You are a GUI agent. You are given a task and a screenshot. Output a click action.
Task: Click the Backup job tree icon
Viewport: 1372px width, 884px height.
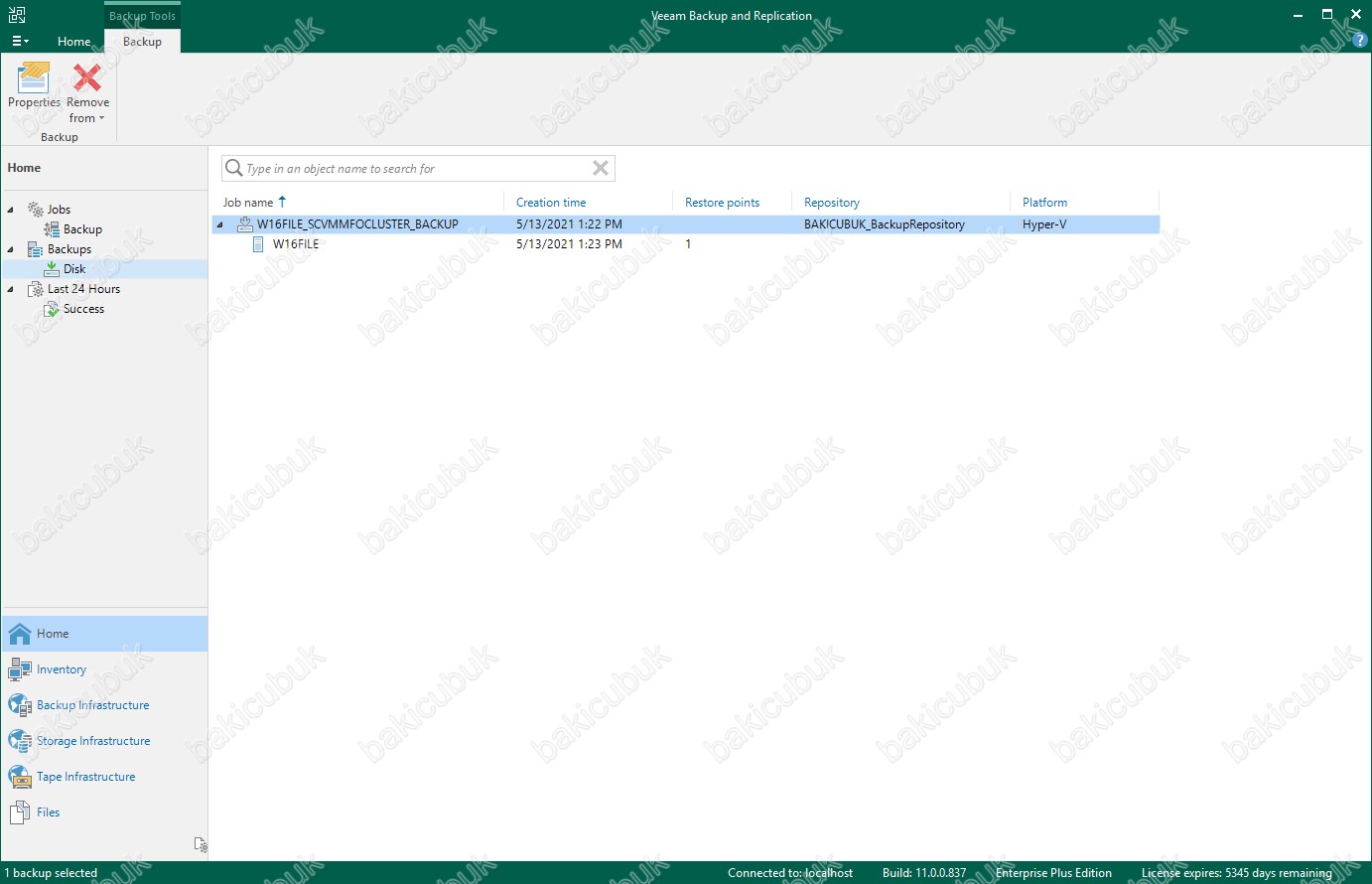[x=52, y=229]
